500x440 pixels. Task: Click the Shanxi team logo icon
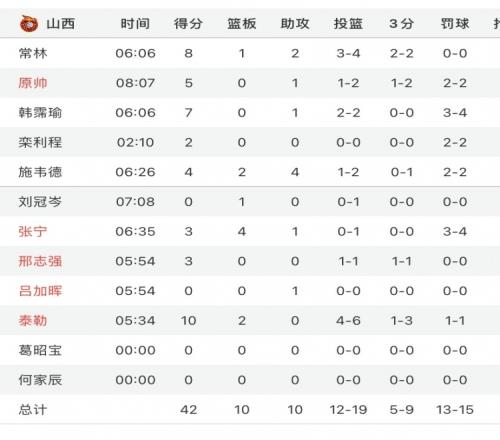tap(29, 24)
